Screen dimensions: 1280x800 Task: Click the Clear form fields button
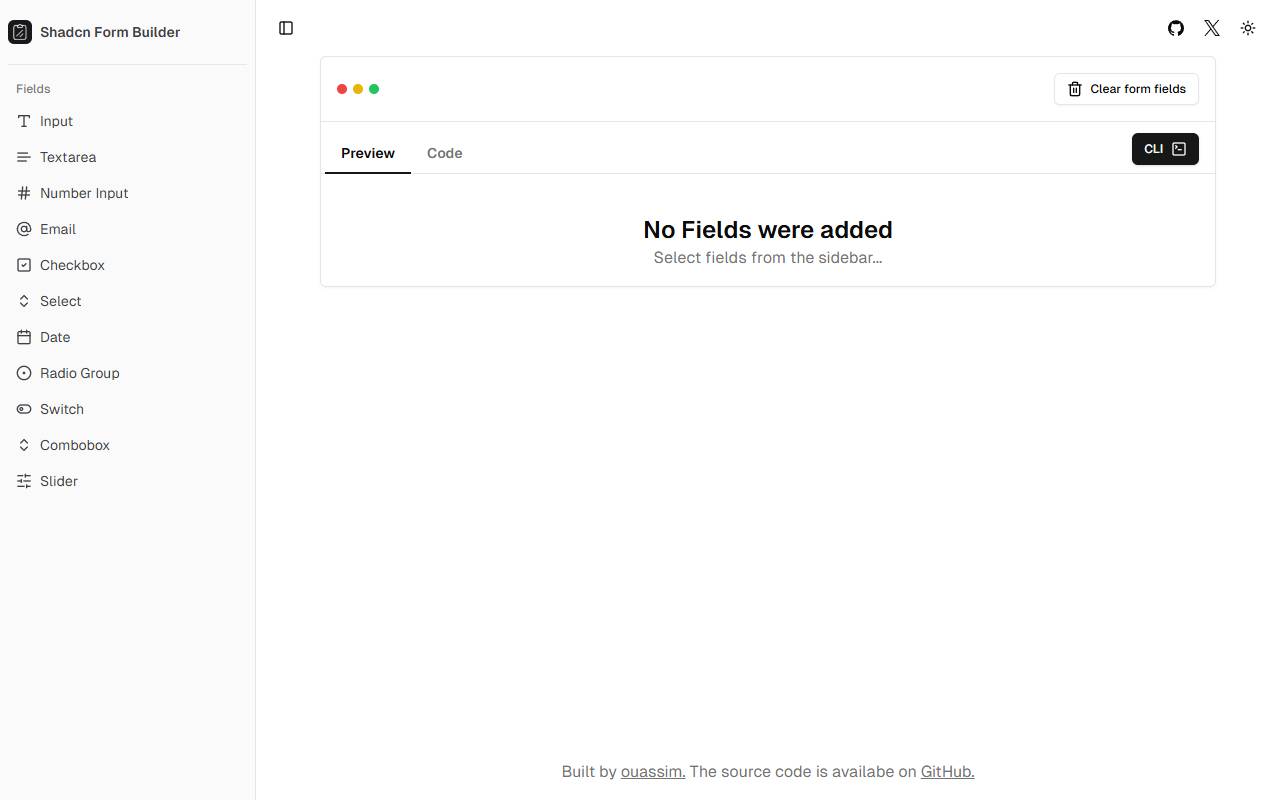tap(1126, 89)
